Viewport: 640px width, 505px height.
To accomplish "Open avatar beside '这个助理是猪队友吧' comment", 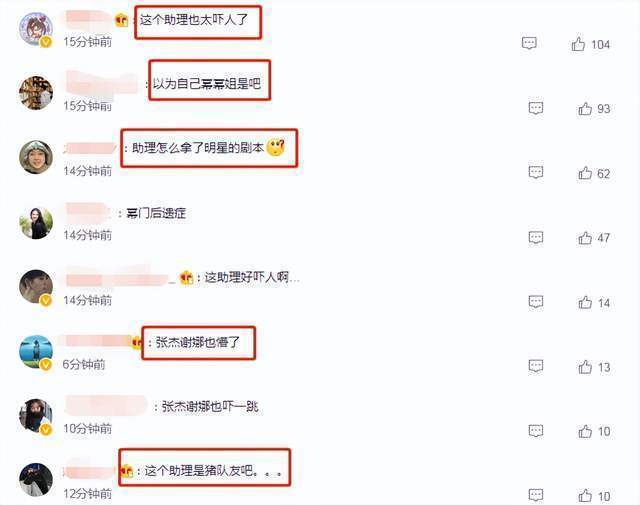I will (36, 480).
